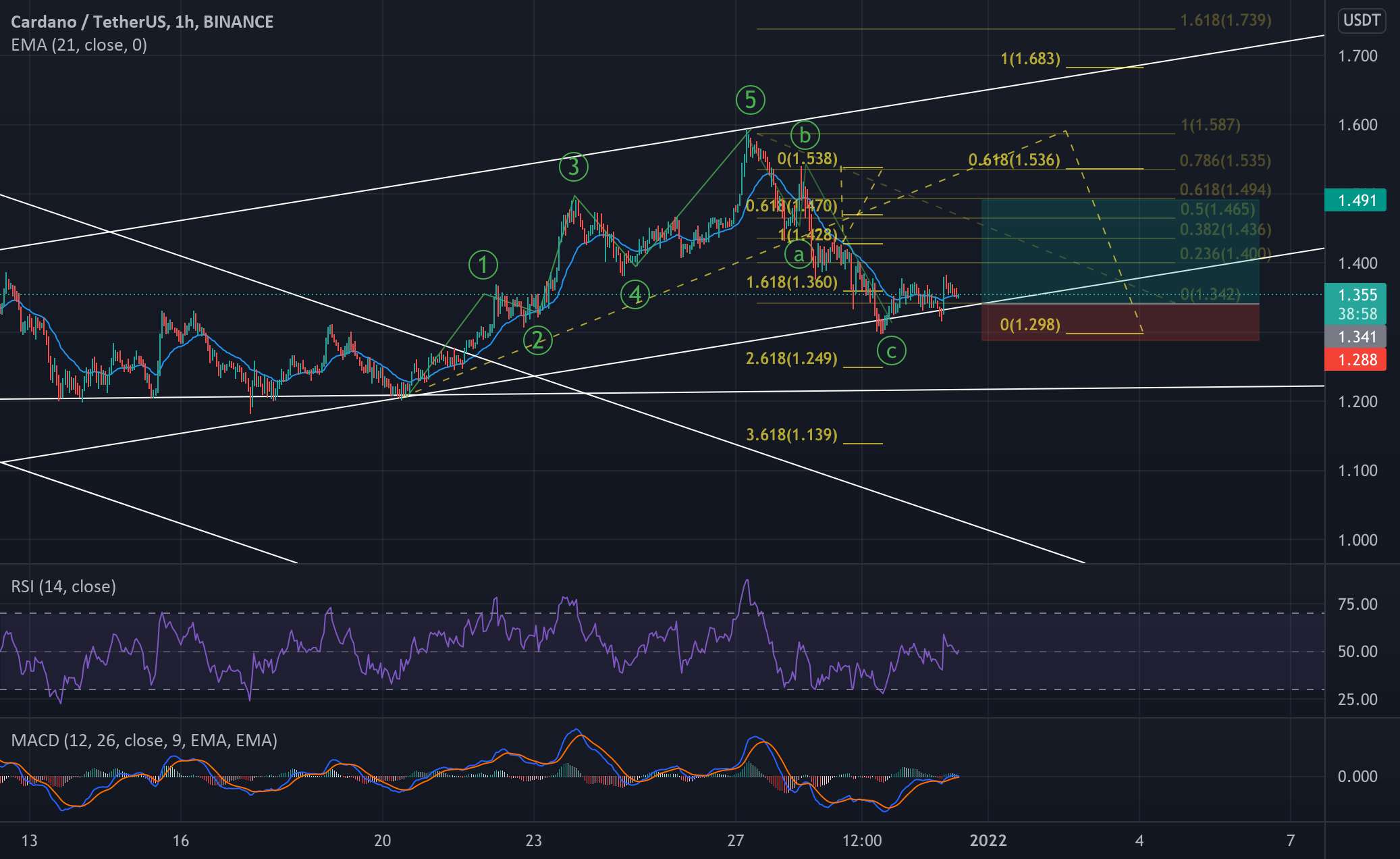Screen dimensions: 1400x859
Task: Click the red stop-loss zone of the long position
Action: click(x=1120, y=322)
